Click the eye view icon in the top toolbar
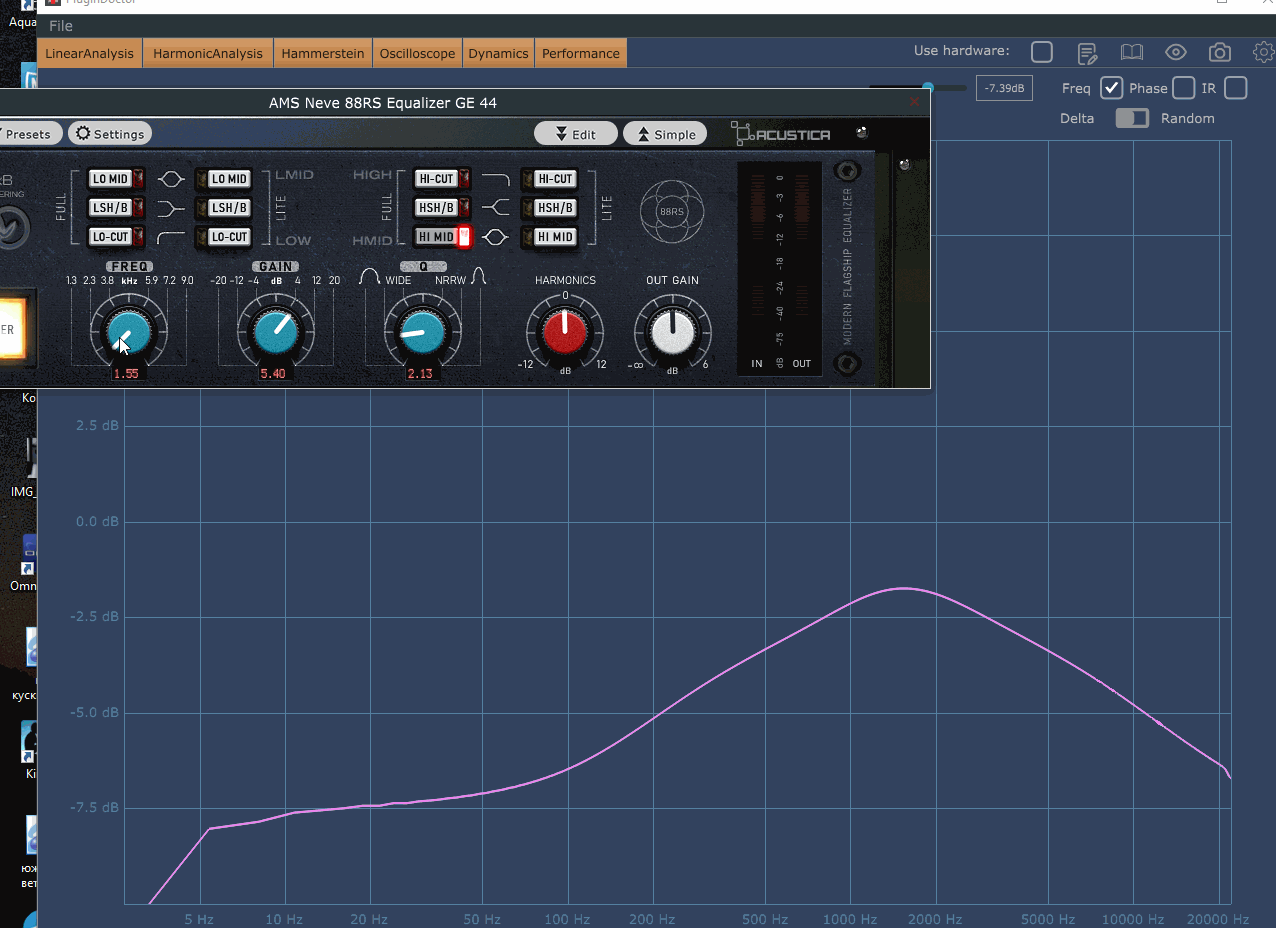The width and height of the screenshot is (1276, 928). pos(1175,53)
